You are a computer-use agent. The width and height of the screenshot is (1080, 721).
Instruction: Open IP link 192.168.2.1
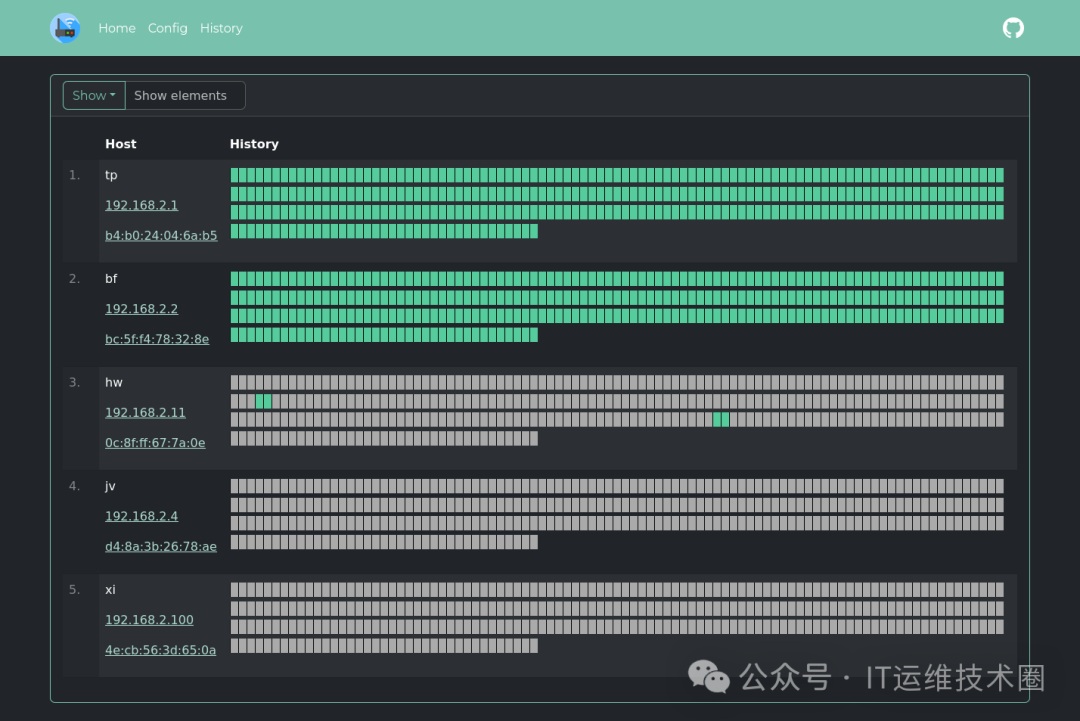[141, 205]
